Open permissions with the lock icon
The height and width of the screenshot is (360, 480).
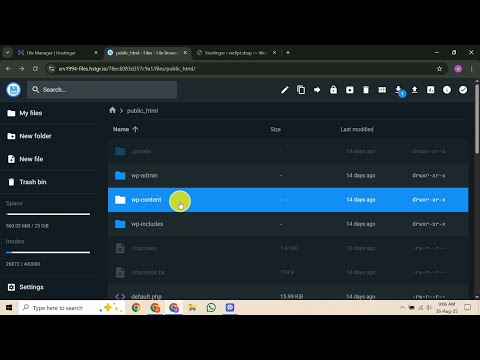[333, 90]
